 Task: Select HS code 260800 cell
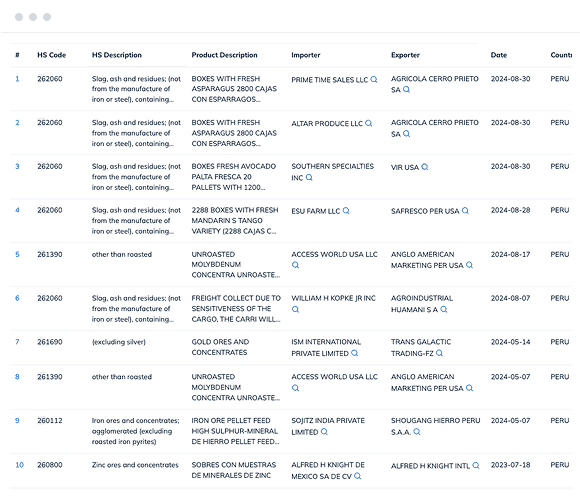[x=50, y=465]
